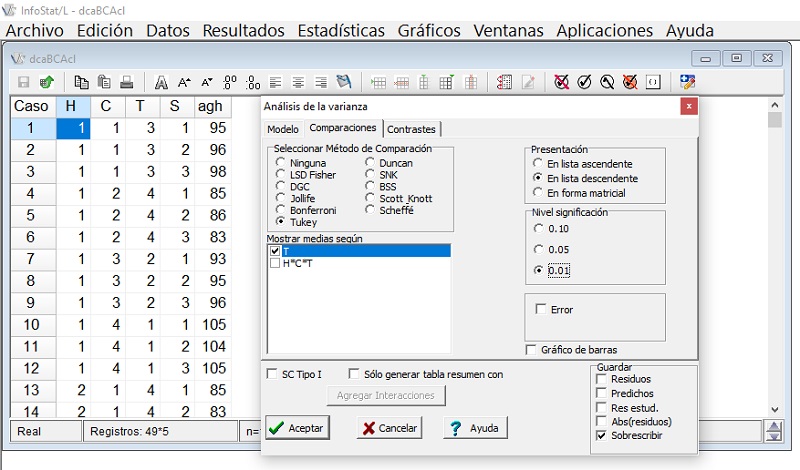Click the data table scroll down arrow
The height and width of the screenshot is (470, 800).
773,409
